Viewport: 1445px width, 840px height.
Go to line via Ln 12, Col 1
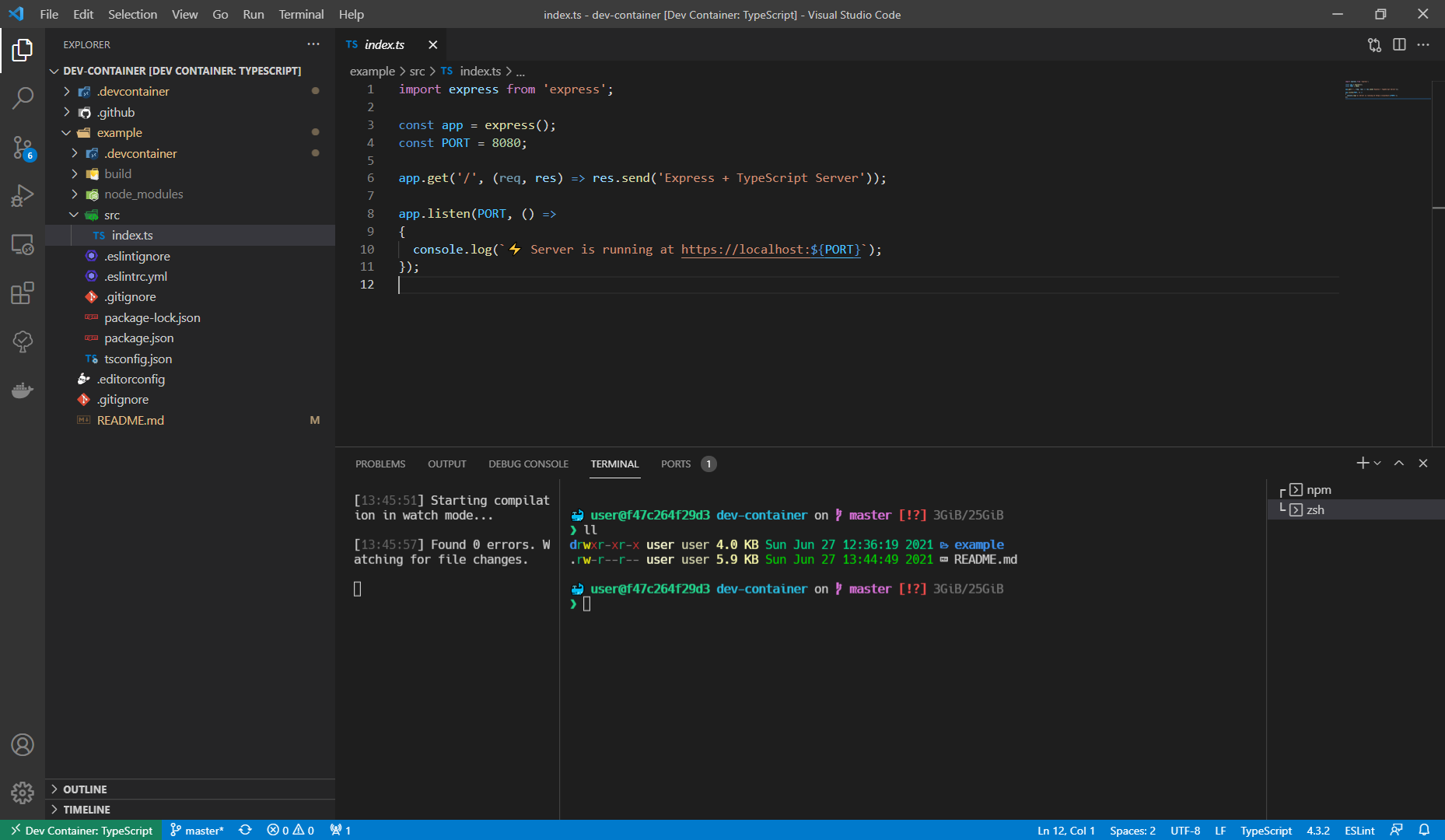pos(1065,831)
